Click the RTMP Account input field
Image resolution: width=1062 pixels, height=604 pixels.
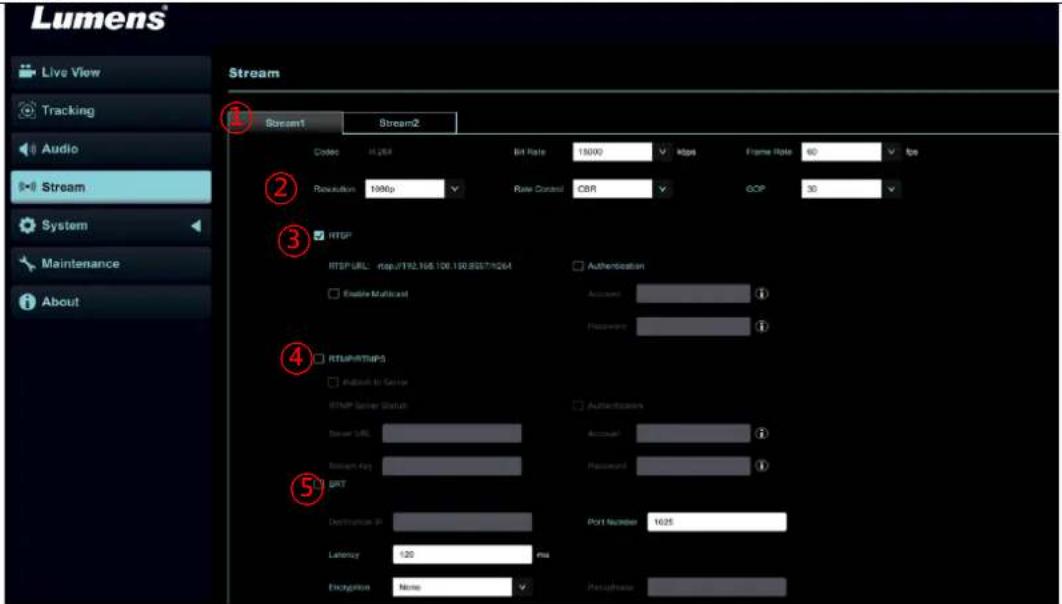coord(693,433)
